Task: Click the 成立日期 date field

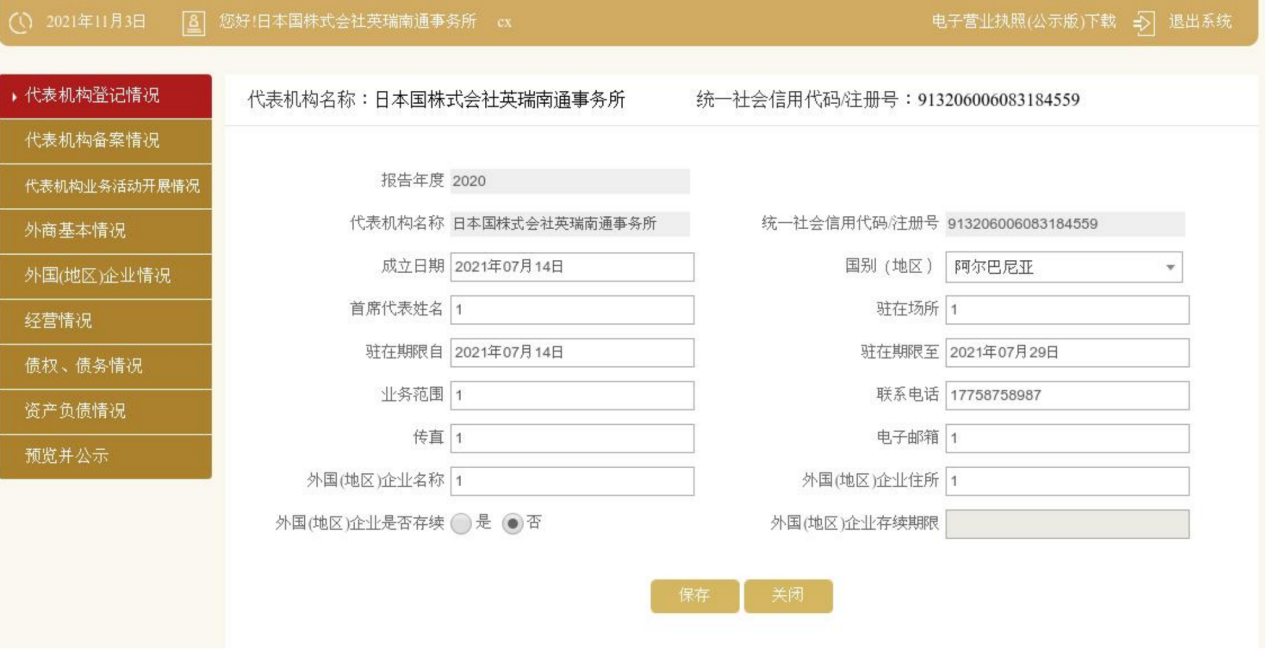Action: tap(572, 267)
